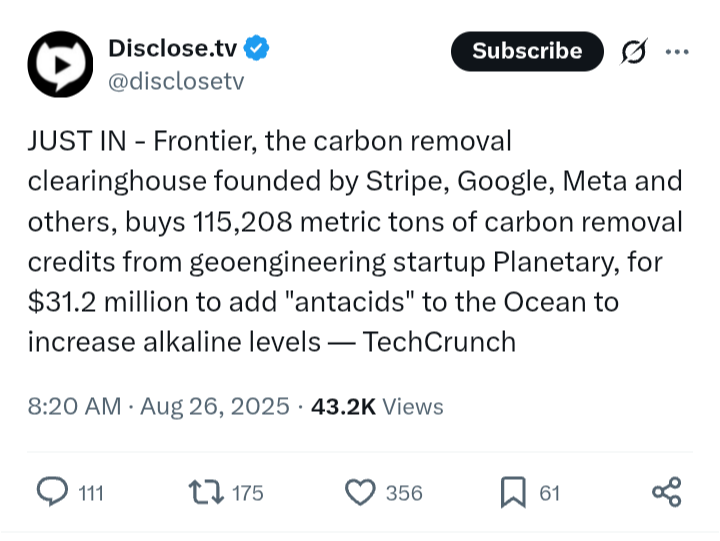Open the 8:20 AM timestamp link
The height and width of the screenshot is (541, 720).
(74, 407)
